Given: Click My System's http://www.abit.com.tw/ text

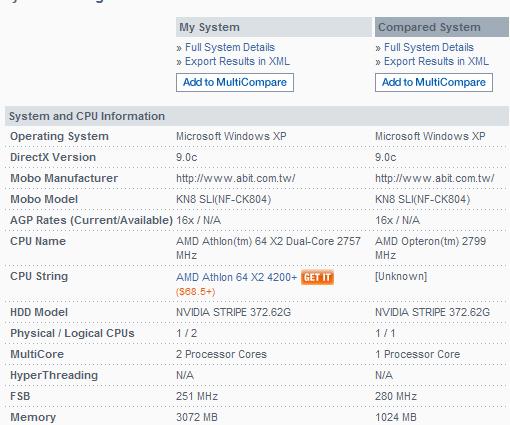Looking at the screenshot, I should [236, 178].
